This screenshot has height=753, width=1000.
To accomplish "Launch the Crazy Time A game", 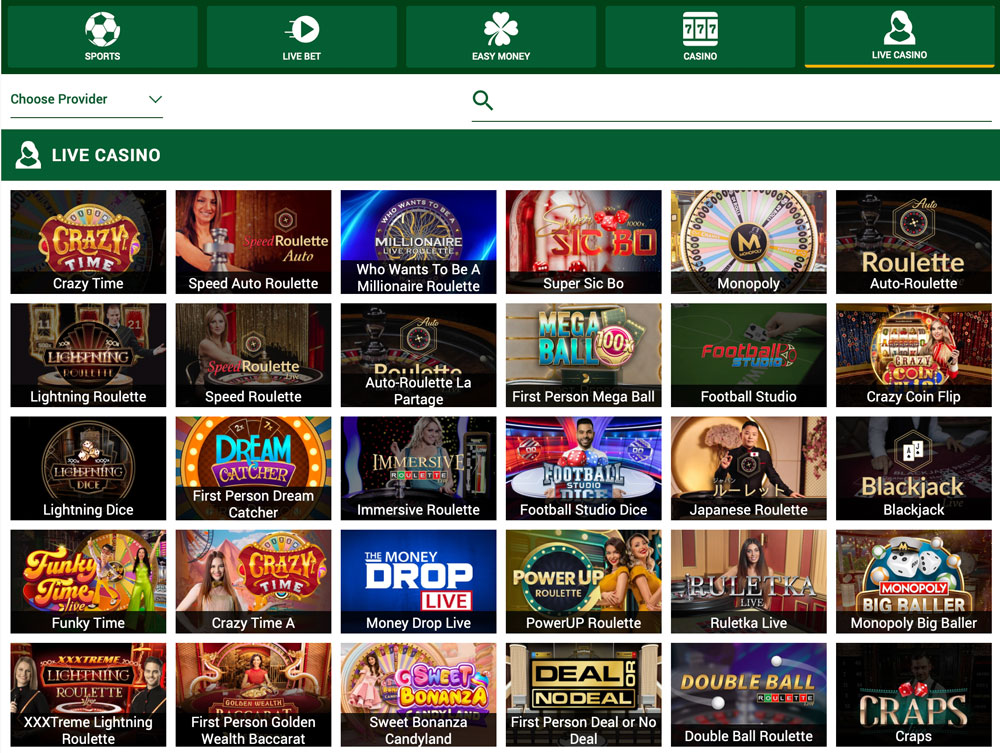I will pos(253,581).
